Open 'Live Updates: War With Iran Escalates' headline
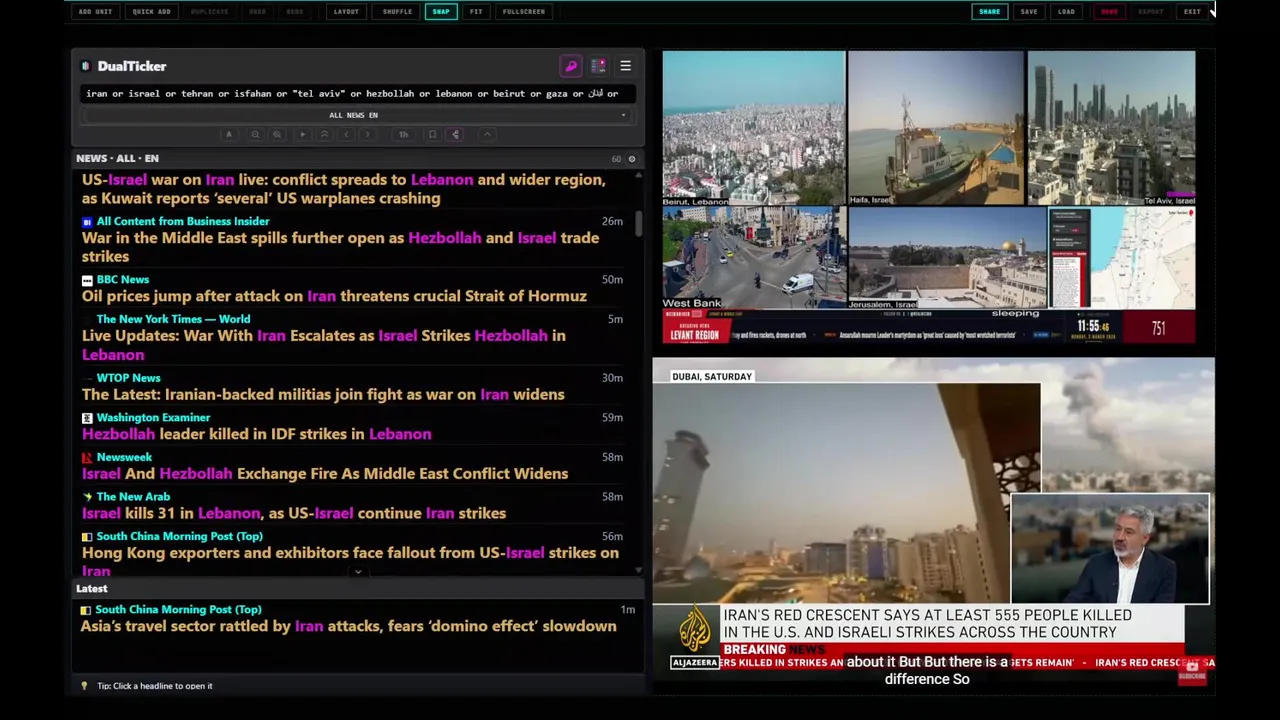The width and height of the screenshot is (1280, 720). pyautogui.click(x=324, y=345)
